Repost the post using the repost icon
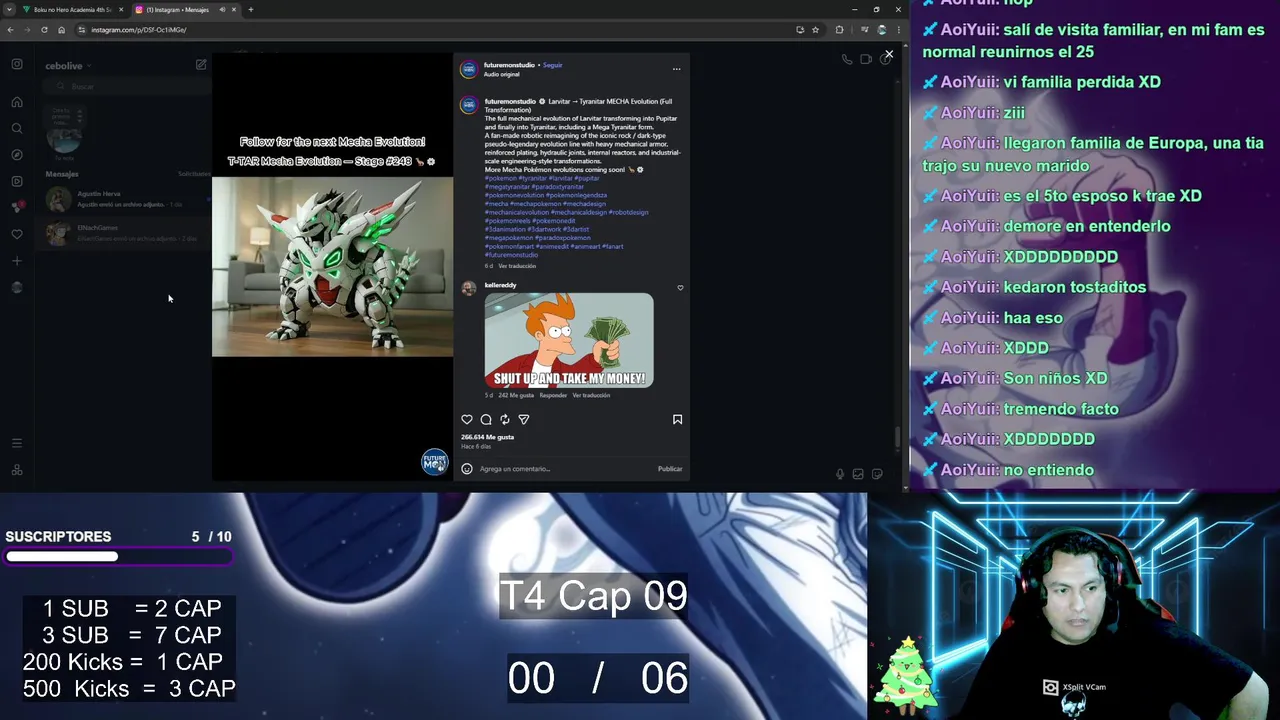 (505, 420)
